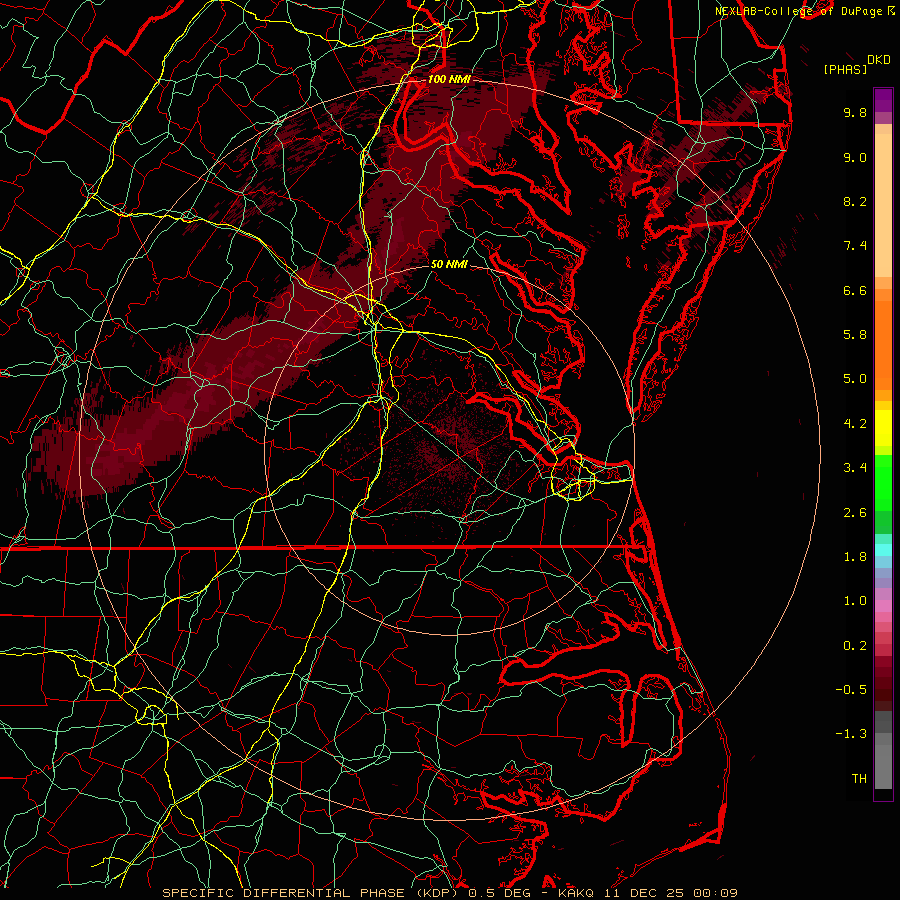900x900 pixels.
Task: Click the 0.2 value on the color scale
Action: [x=855, y=646]
